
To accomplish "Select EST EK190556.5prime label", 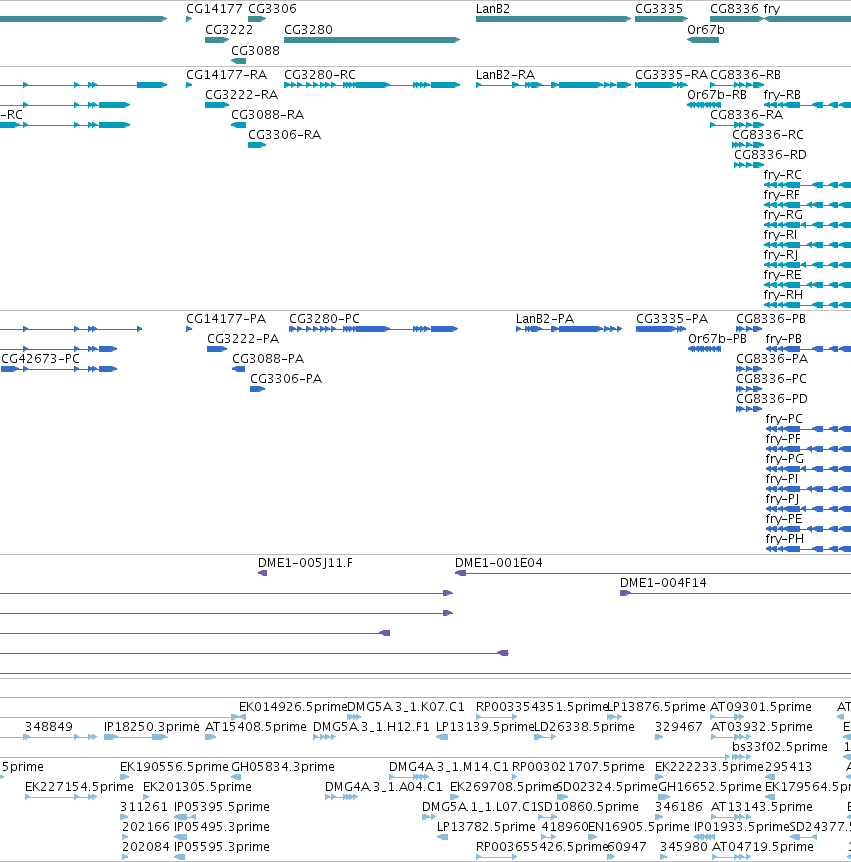I will click(x=174, y=767).
